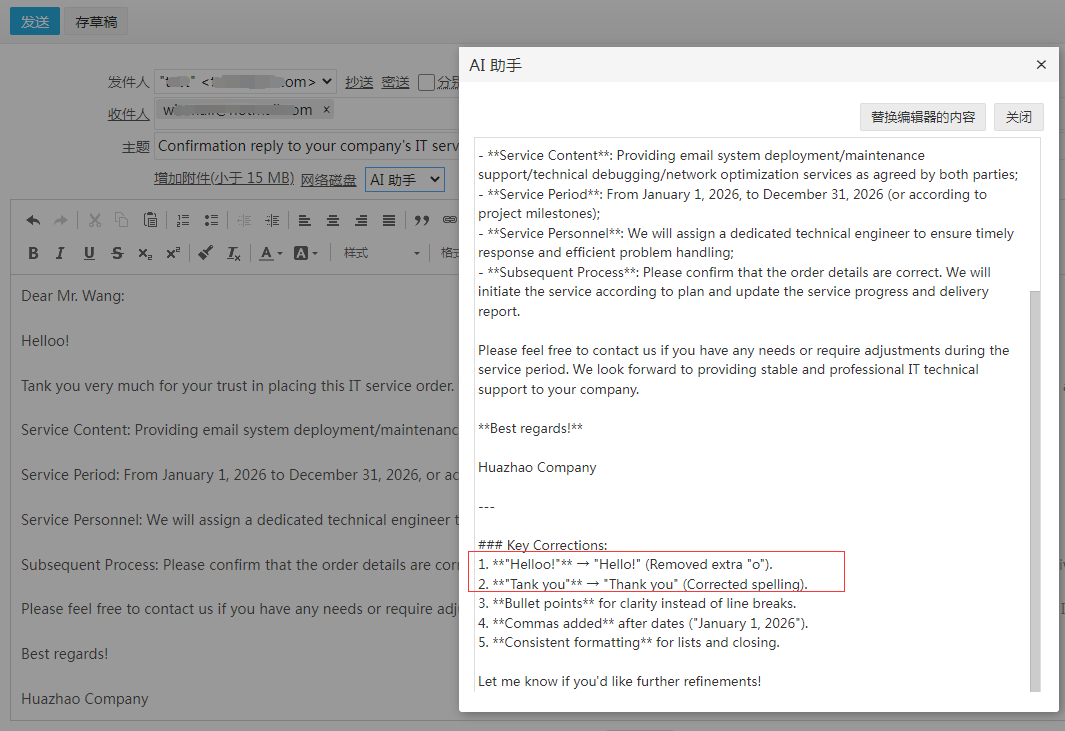1065x731 pixels.
Task: Click the Undo arrow in editor toolbar
Action: pyautogui.click(x=33, y=220)
